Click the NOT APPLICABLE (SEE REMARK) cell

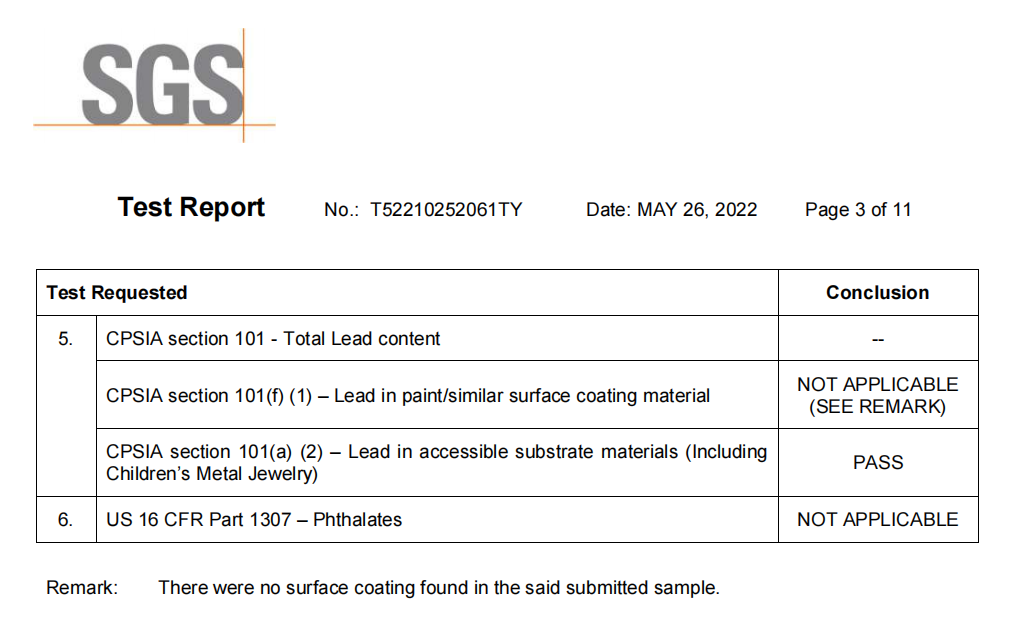click(877, 396)
